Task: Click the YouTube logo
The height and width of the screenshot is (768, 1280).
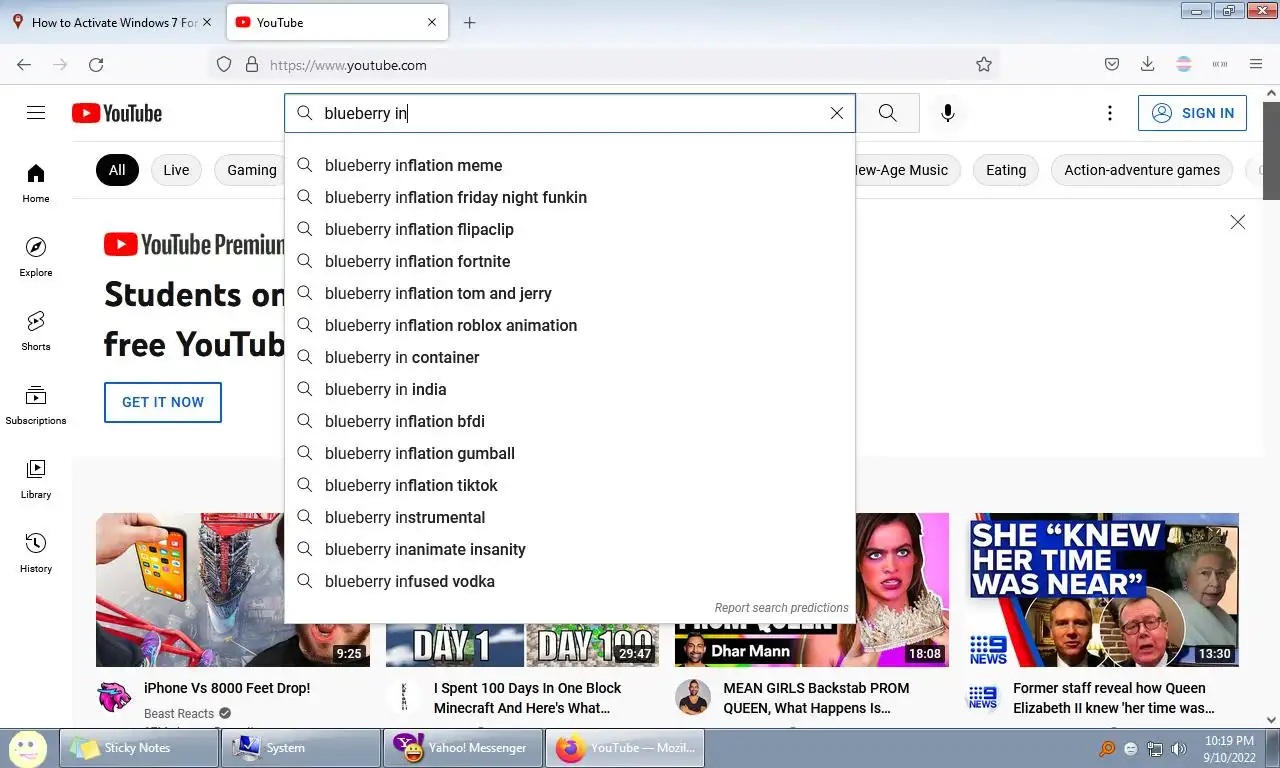Action: (117, 113)
